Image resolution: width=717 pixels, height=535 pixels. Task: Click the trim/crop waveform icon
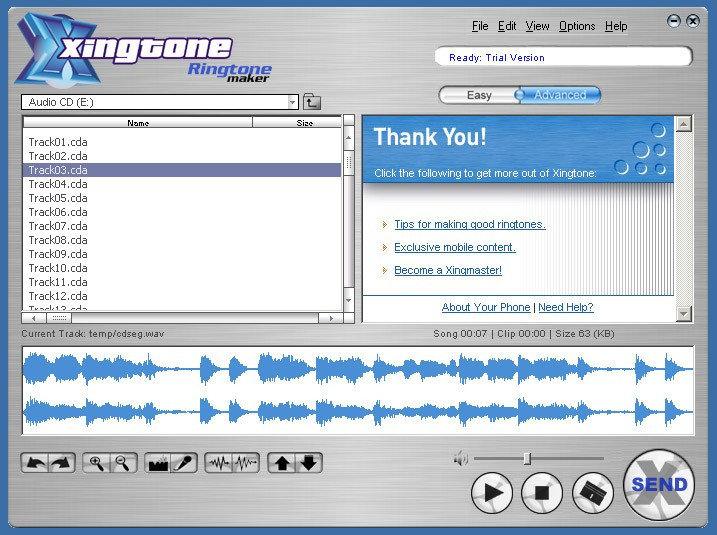(x=158, y=463)
